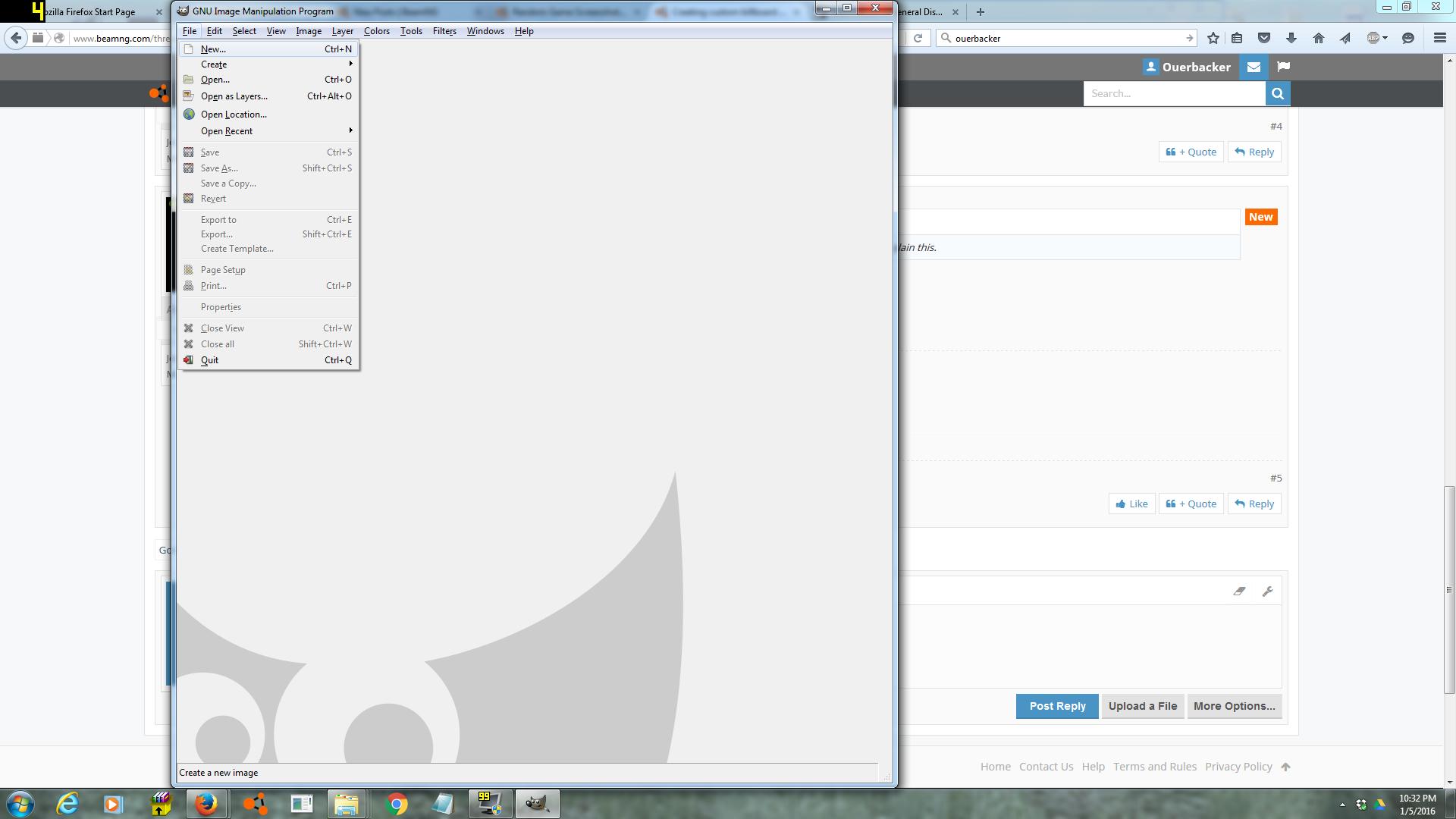Click the forum search magnifier button
Image resolution: width=1456 pixels, height=819 pixels.
(x=1278, y=93)
